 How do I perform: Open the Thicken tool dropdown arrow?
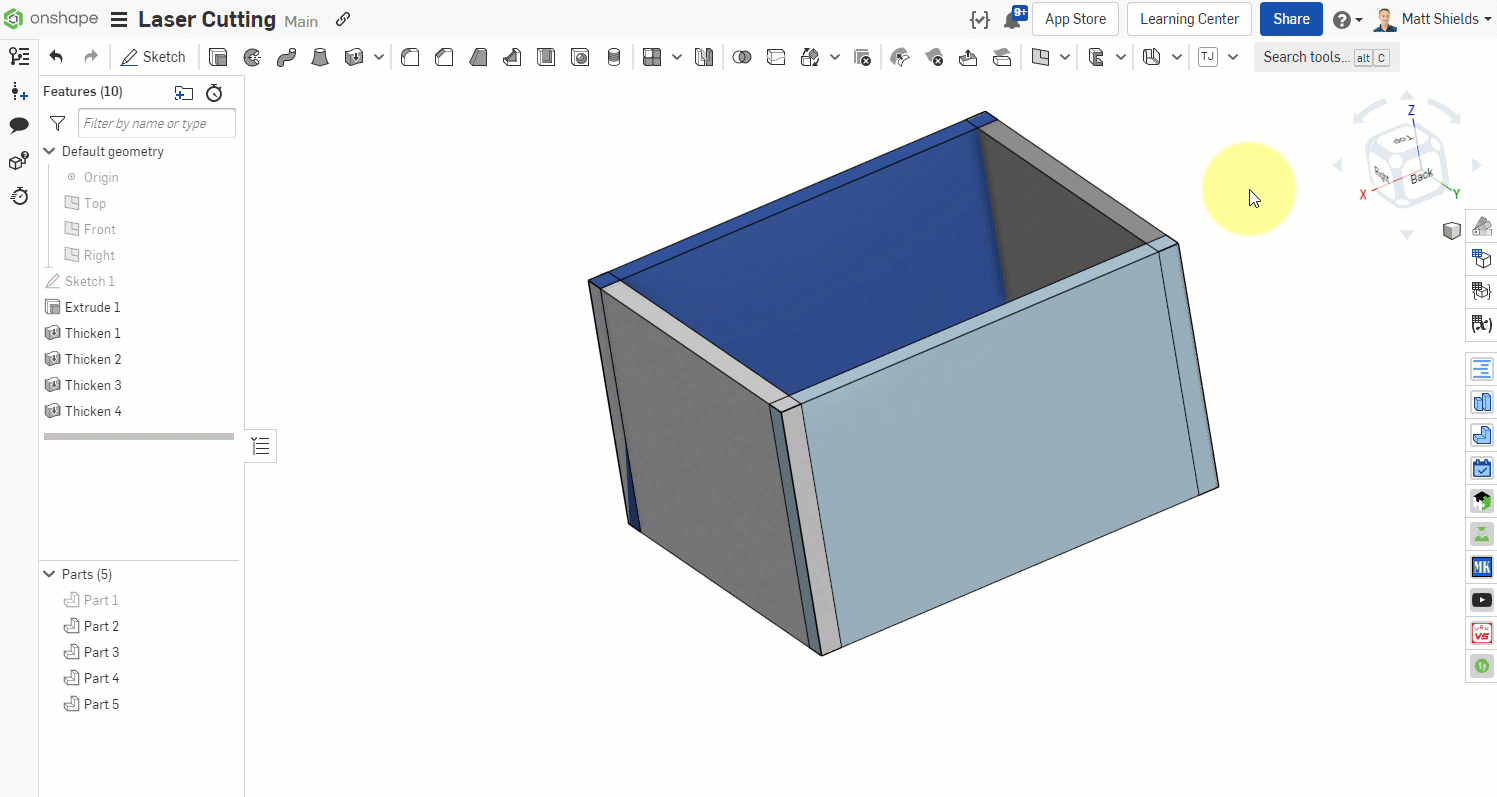pos(378,57)
